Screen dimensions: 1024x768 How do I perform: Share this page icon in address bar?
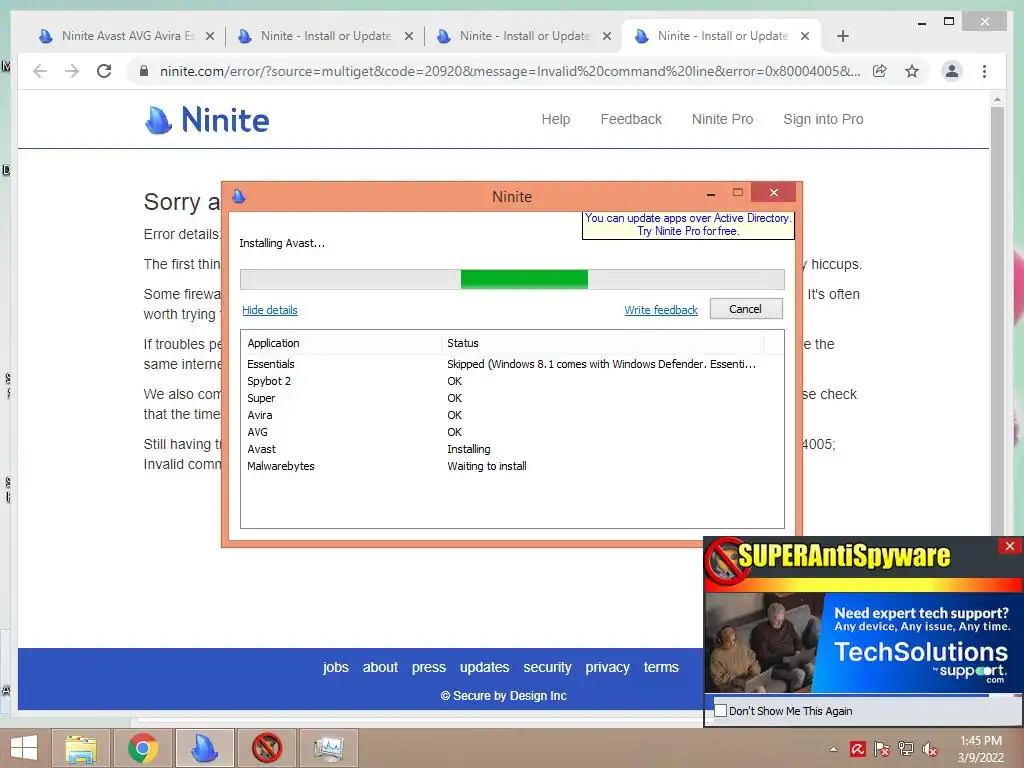click(x=880, y=71)
